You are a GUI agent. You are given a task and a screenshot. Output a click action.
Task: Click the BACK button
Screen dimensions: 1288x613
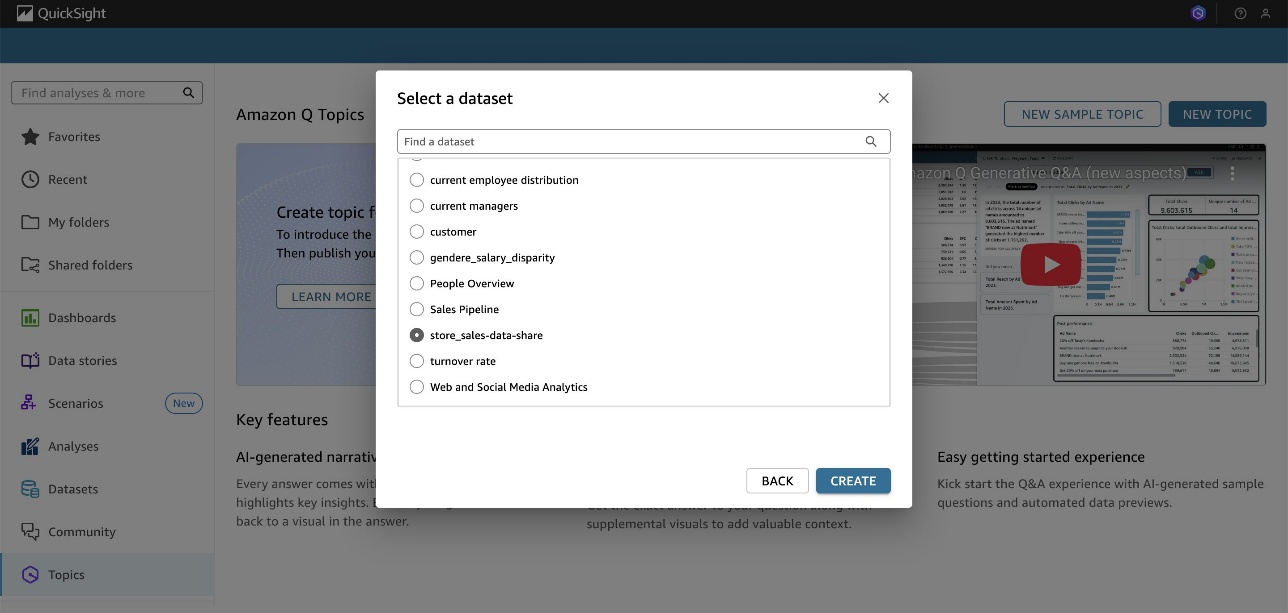pos(777,481)
